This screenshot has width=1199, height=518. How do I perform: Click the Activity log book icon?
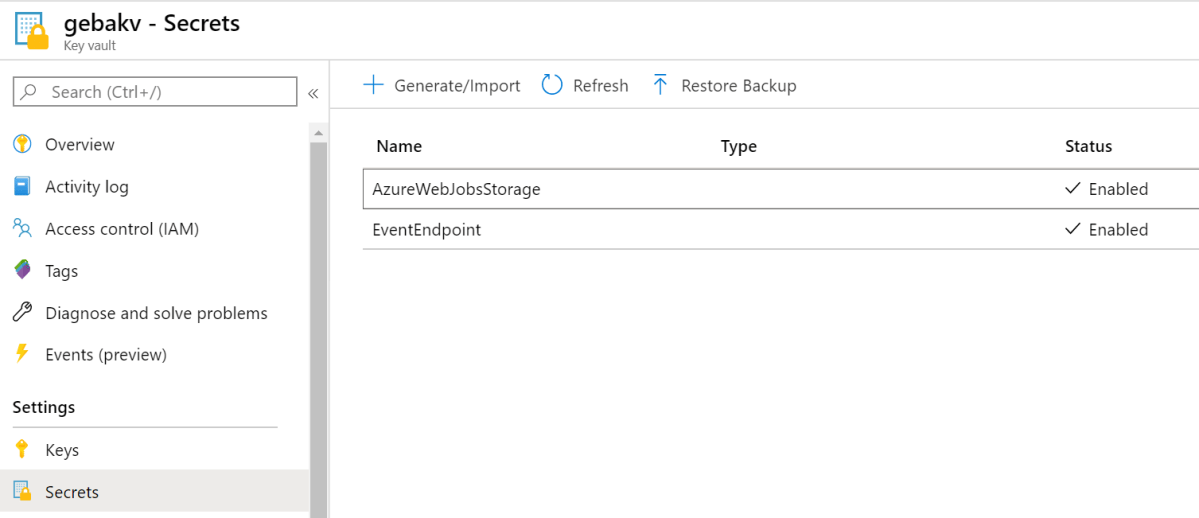(x=22, y=186)
